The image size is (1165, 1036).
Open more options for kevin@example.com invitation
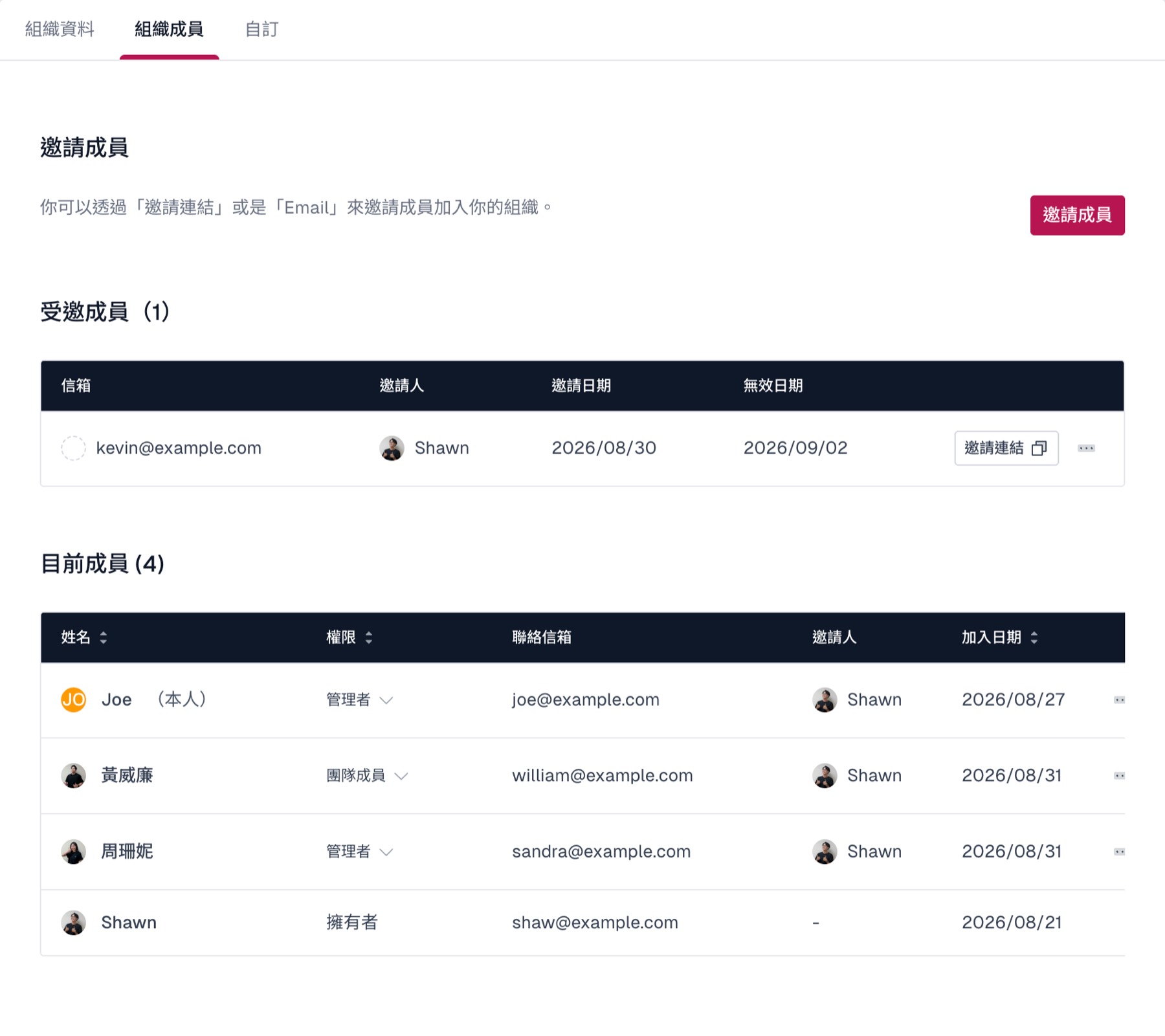point(1086,448)
